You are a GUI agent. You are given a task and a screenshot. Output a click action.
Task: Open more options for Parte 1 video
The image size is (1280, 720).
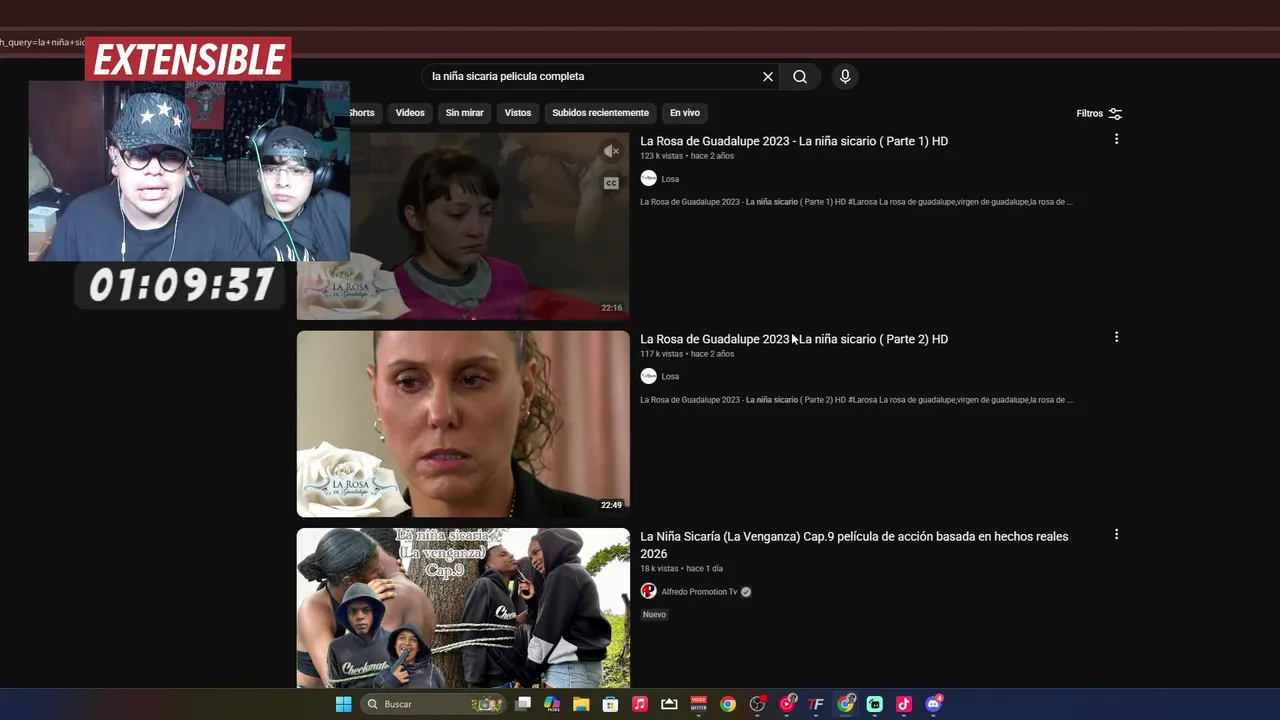click(1116, 139)
